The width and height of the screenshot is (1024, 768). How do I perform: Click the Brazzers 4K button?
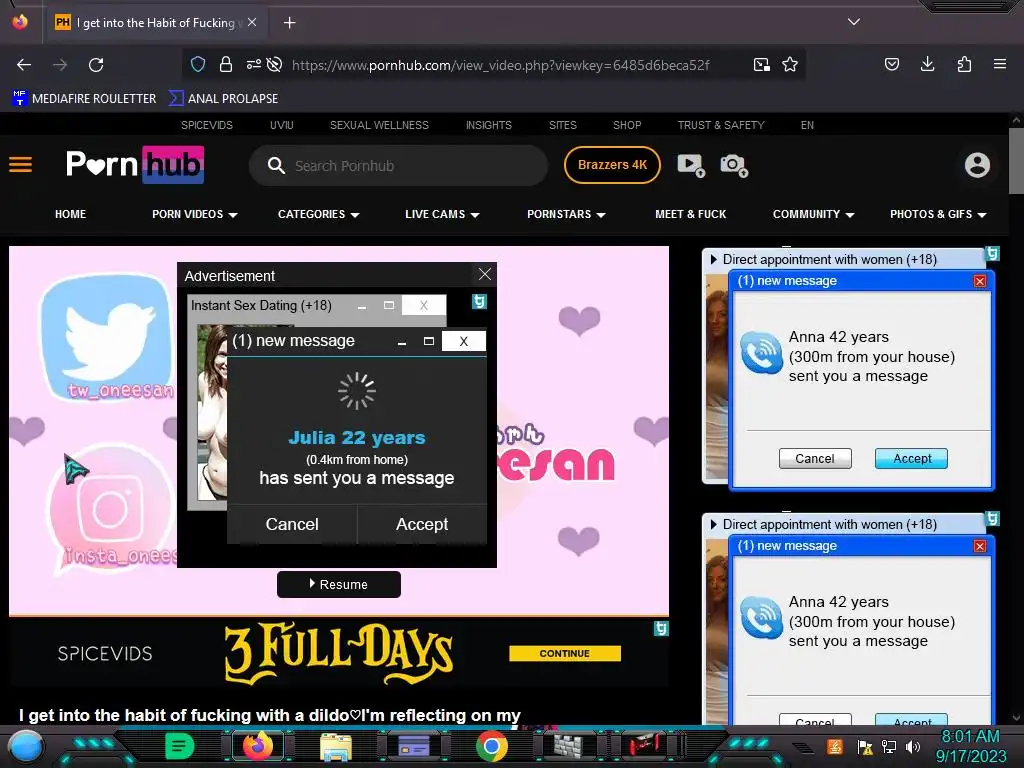pos(612,165)
